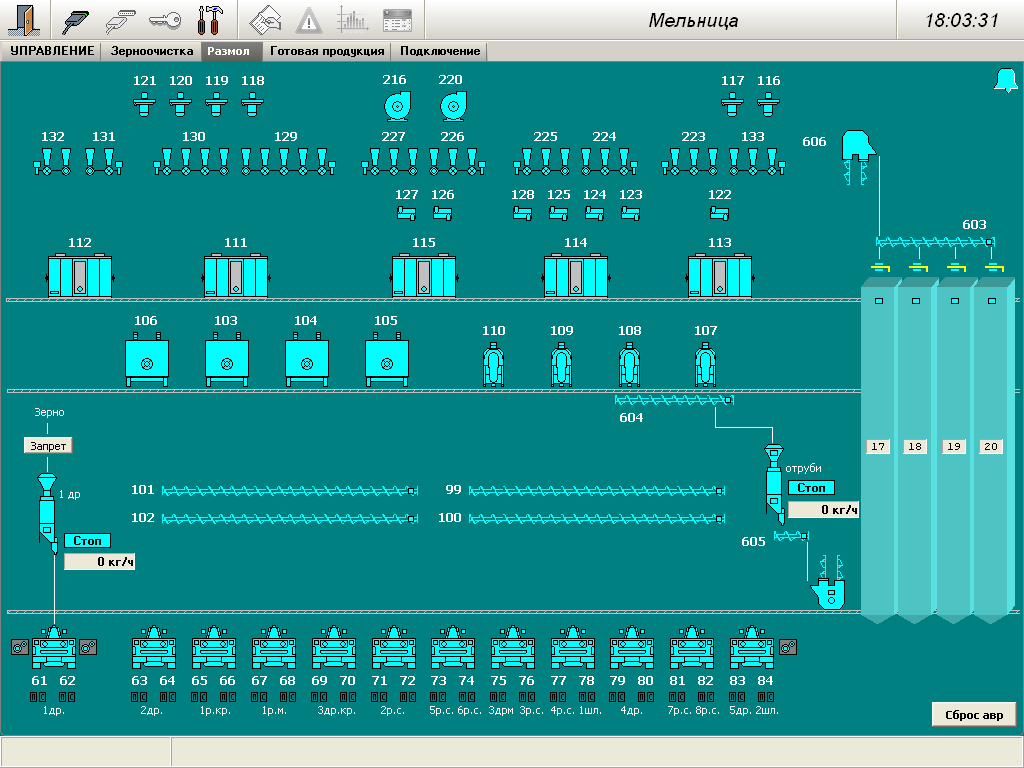Open the screwdriver and hammer tools icon
1024x768 pixels.
coord(210,20)
